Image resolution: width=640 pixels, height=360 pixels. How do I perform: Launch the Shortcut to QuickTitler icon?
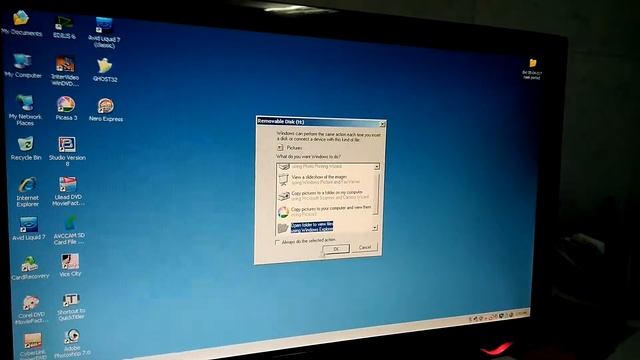pyautogui.click(x=71, y=307)
